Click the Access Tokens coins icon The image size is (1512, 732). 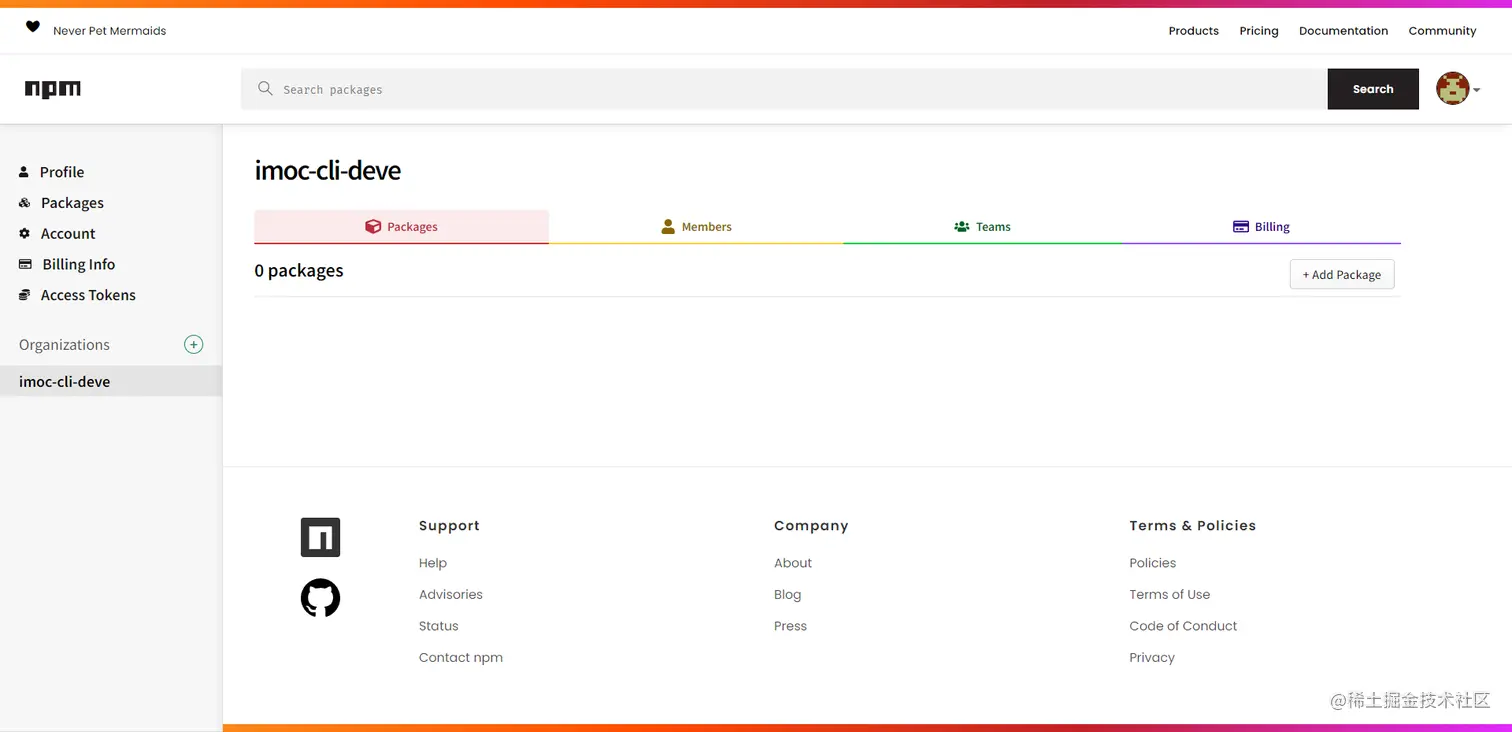click(25, 295)
